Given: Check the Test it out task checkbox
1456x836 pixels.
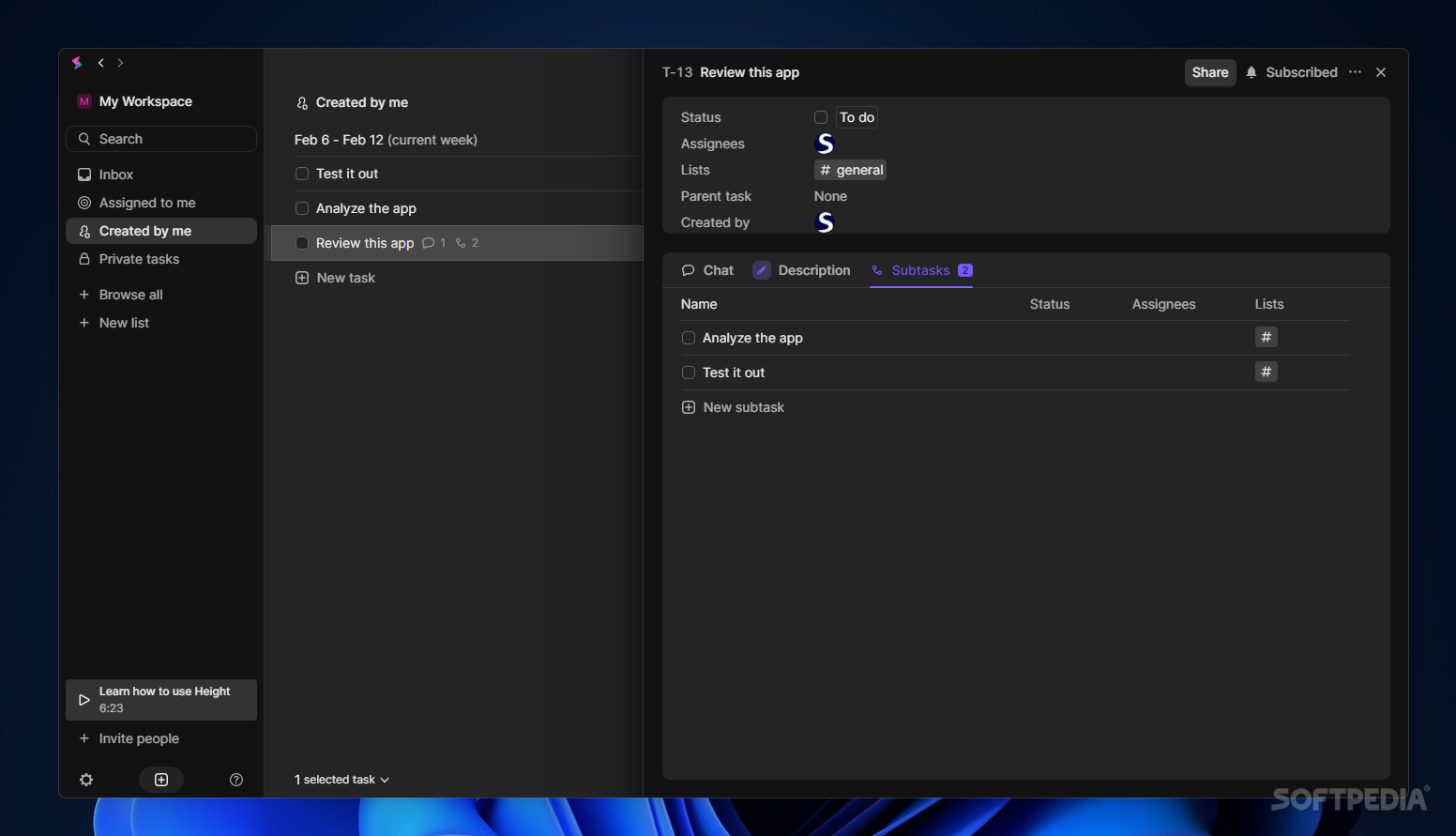Looking at the screenshot, I should pos(302,174).
